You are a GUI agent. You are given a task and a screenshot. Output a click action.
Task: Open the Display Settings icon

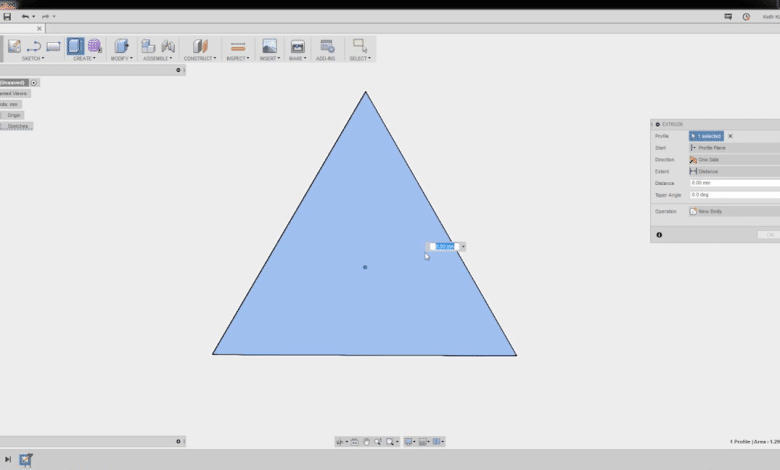click(x=408, y=442)
